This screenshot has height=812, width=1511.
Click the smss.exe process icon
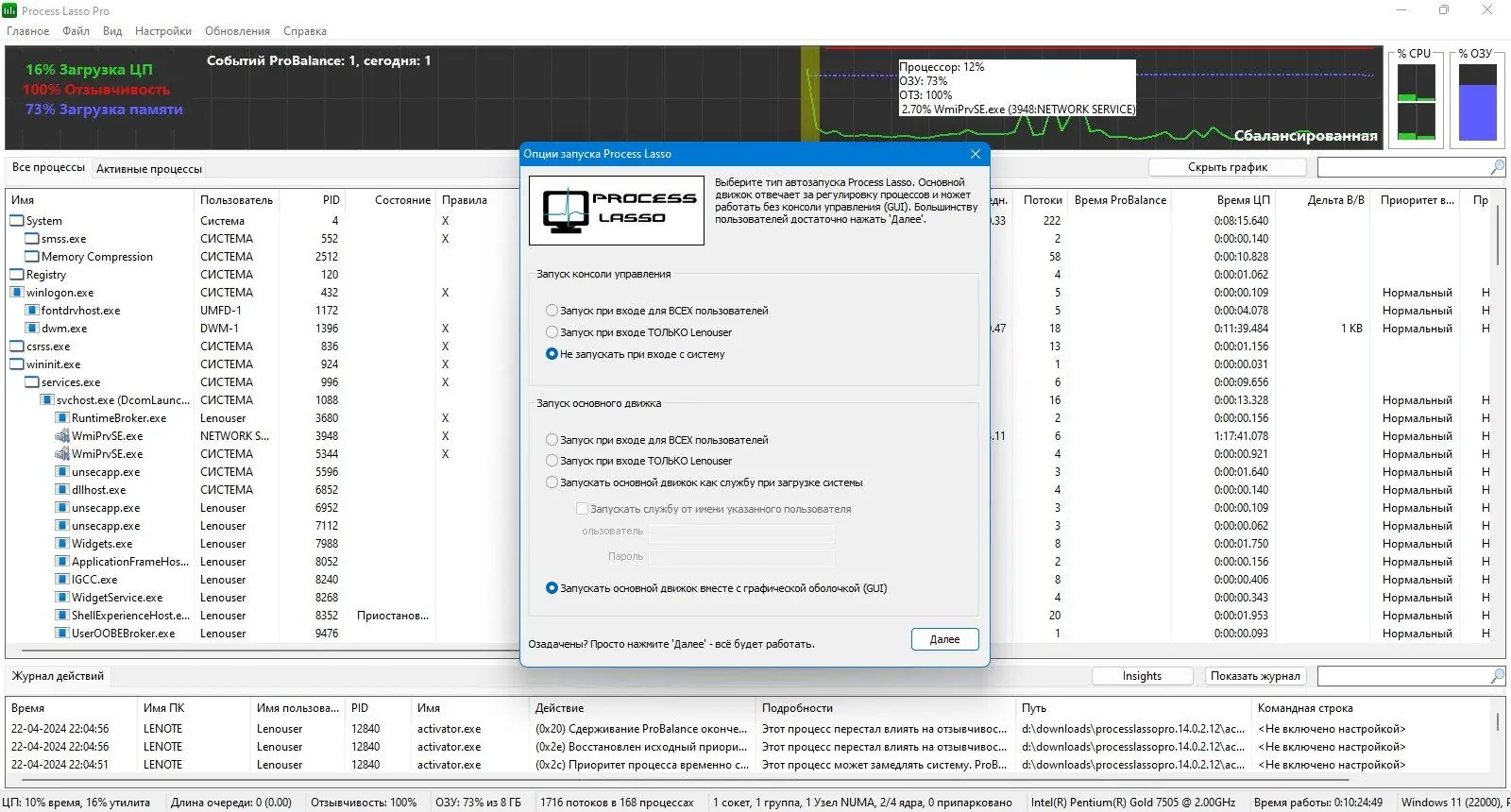coord(32,239)
